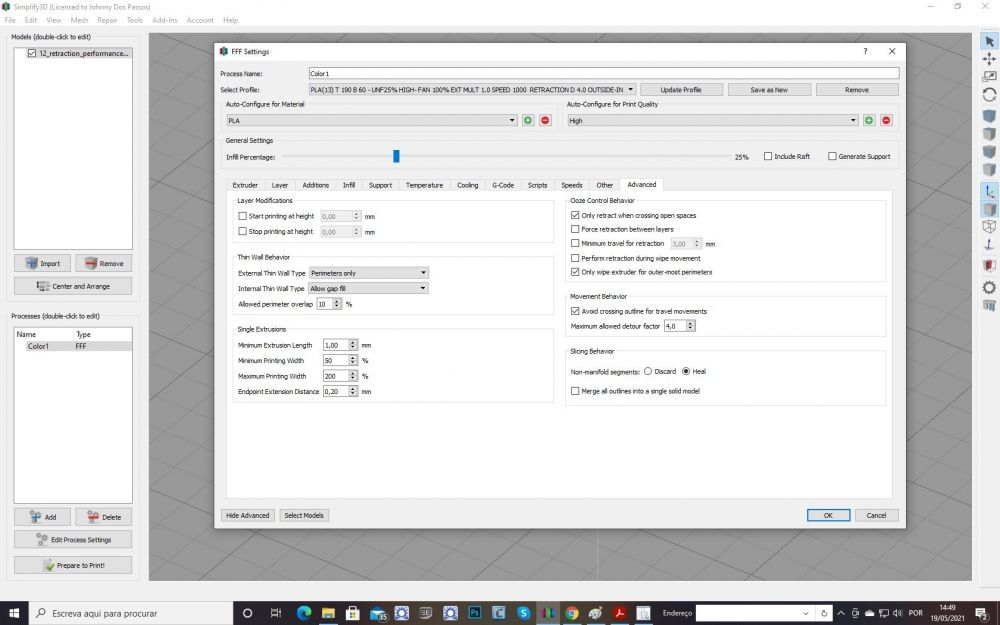Select the Discard non-manifold option
1000x625 pixels.
click(x=648, y=371)
